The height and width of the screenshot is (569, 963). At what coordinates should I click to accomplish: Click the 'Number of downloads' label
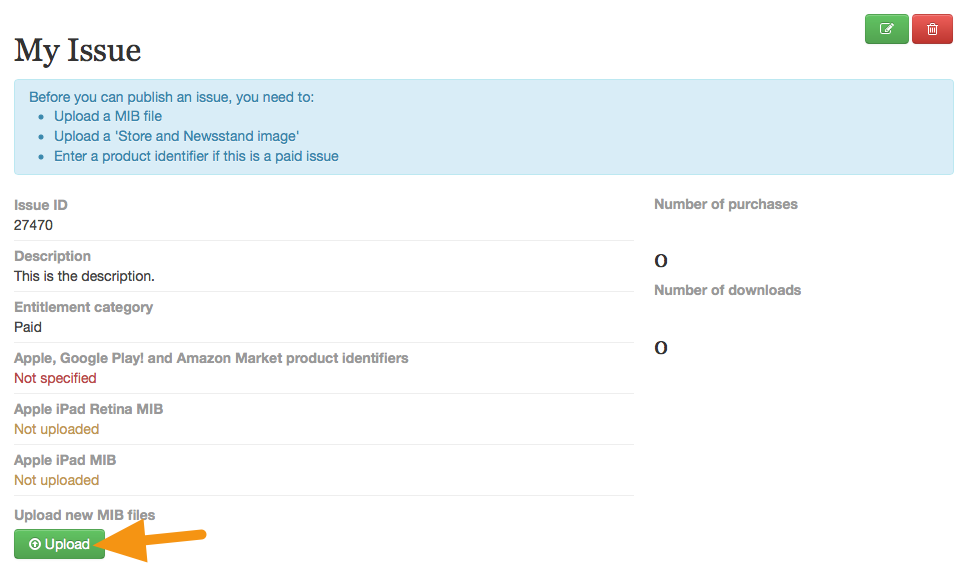pos(727,290)
